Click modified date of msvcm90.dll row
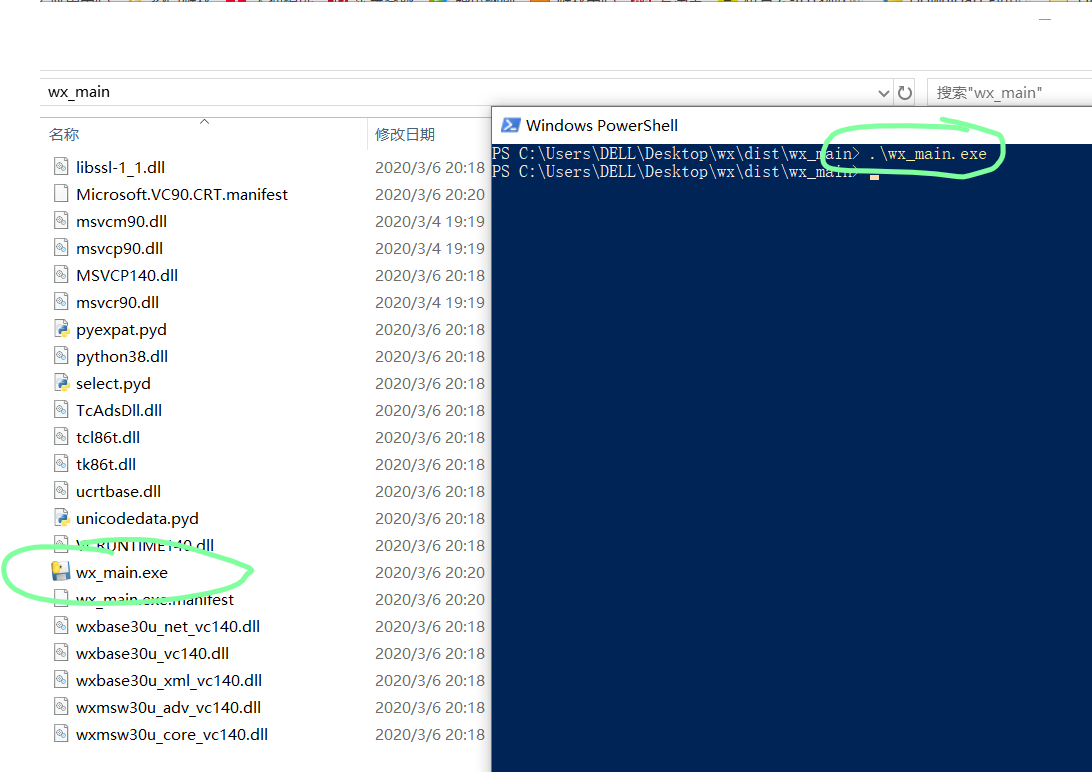 pos(430,221)
